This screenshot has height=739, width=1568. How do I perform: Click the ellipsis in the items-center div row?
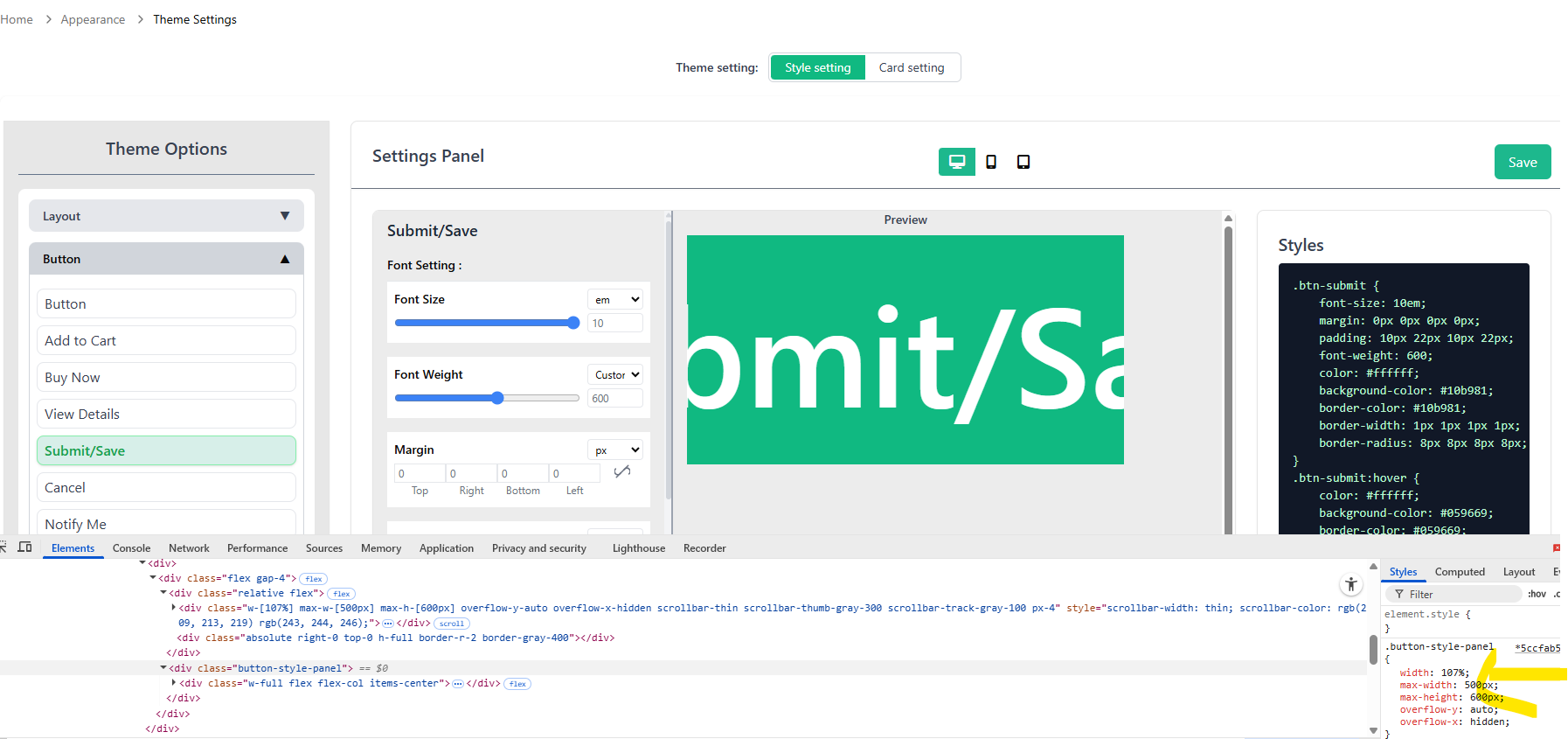(457, 684)
